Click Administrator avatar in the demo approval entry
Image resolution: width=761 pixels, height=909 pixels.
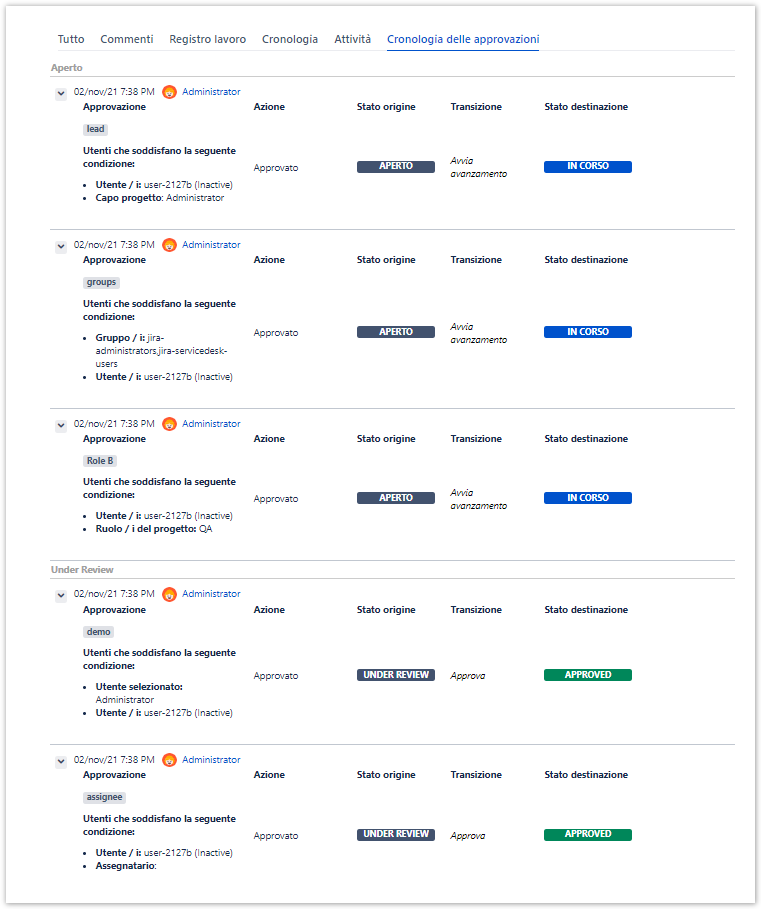170,594
